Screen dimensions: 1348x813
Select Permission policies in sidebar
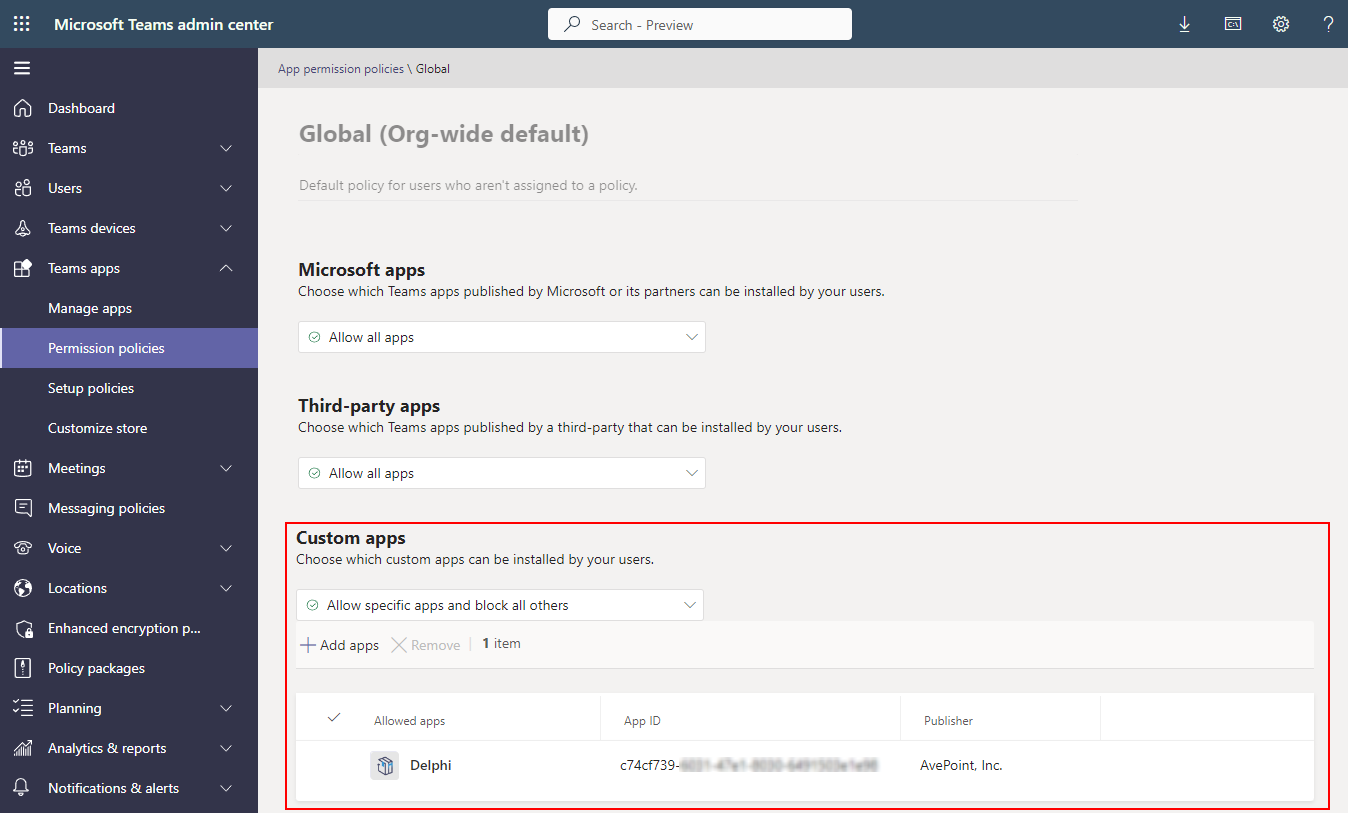pyautogui.click(x=129, y=348)
